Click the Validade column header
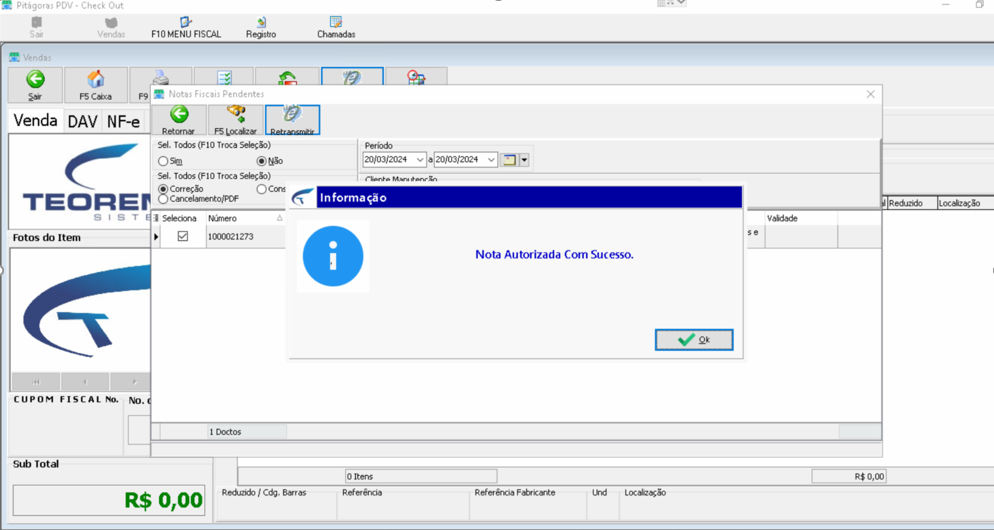Viewport: 994px width, 530px height. point(801,218)
